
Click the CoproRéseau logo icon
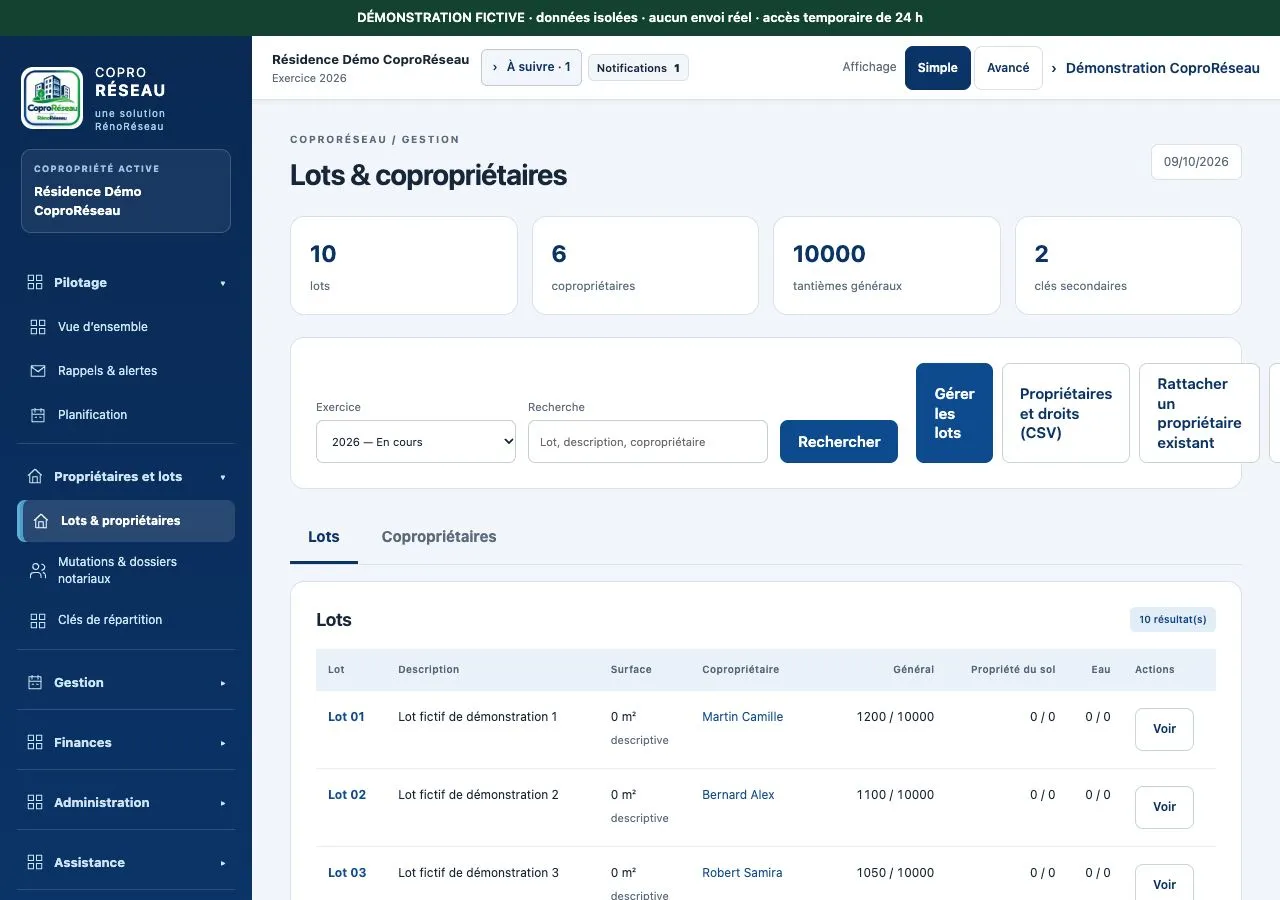coord(52,98)
